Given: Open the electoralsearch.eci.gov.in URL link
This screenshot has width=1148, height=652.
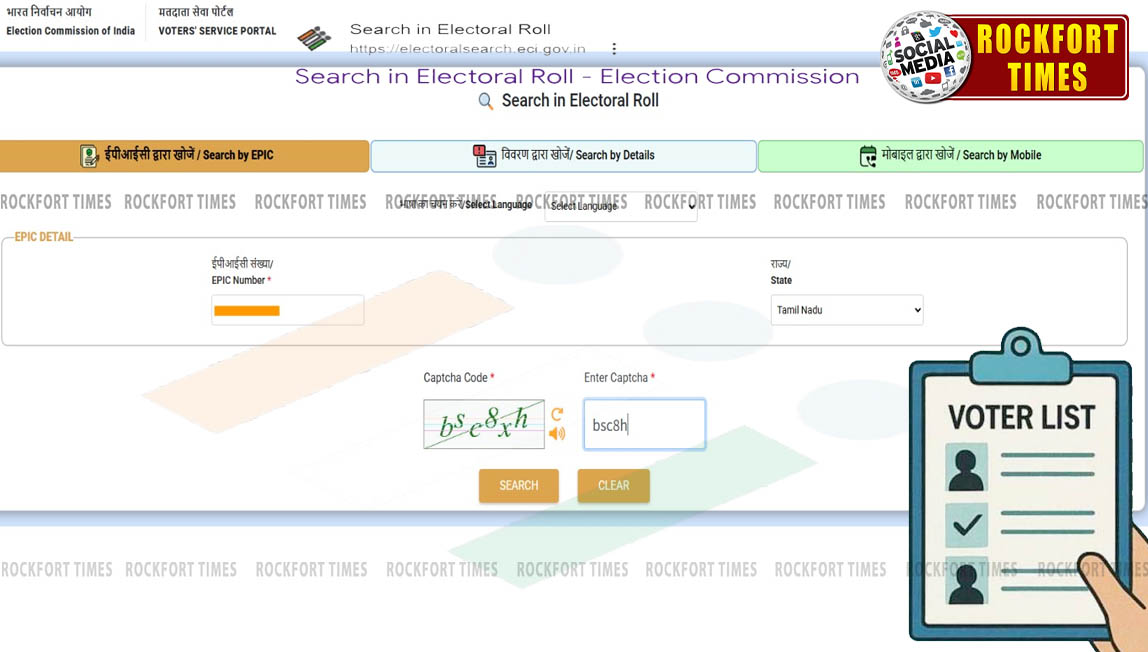Looking at the screenshot, I should click(x=467, y=49).
